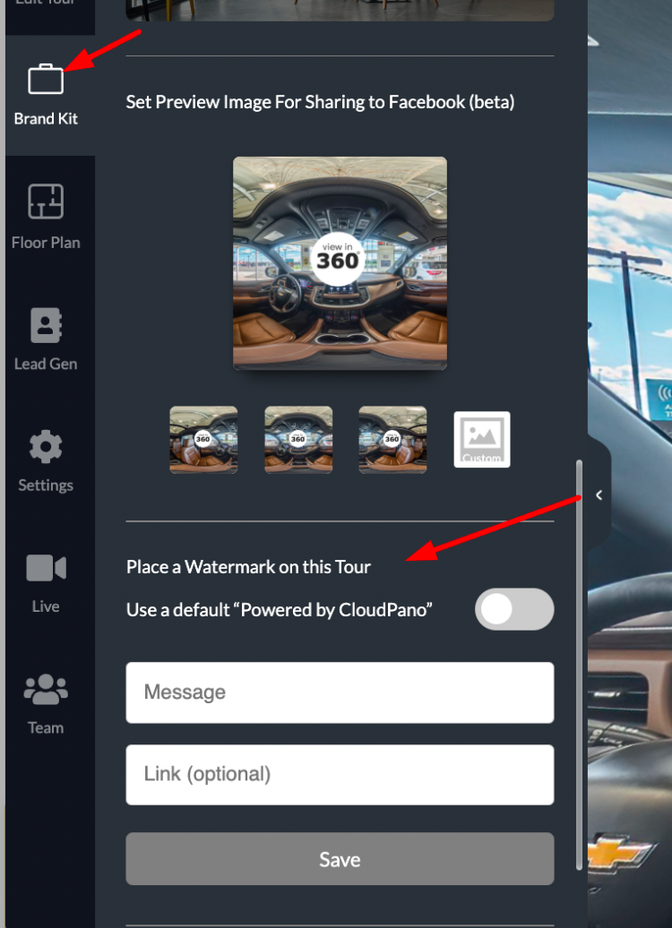Click the Link (optional) input field
Image resolution: width=672 pixels, height=928 pixels.
(340, 775)
